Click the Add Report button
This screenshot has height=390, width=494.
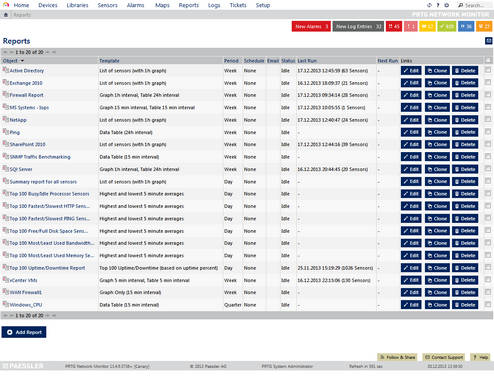pos(24,332)
